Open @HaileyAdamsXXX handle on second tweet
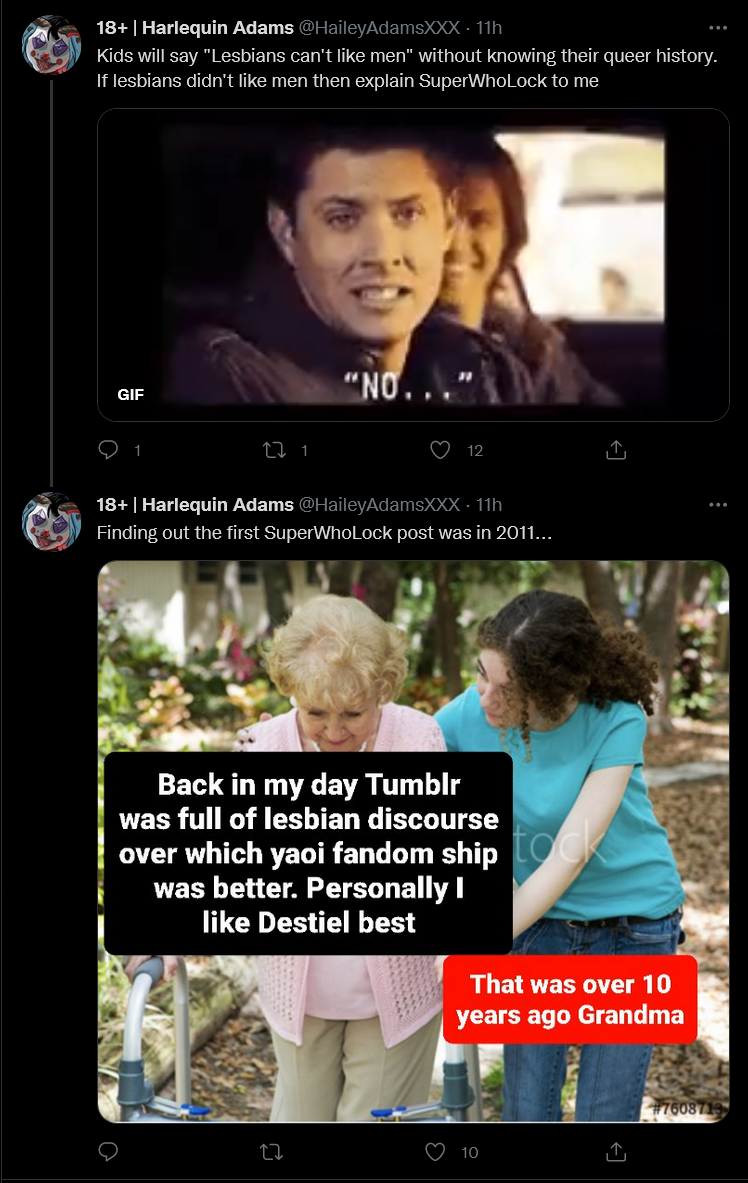Viewport: 748px width, 1183px height. pyautogui.click(x=380, y=505)
